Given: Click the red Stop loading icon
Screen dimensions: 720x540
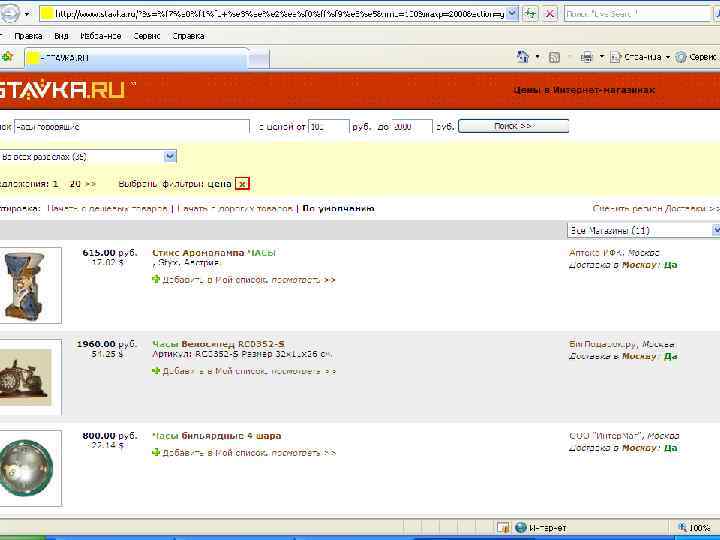Looking at the screenshot, I should pyautogui.click(x=549, y=14).
